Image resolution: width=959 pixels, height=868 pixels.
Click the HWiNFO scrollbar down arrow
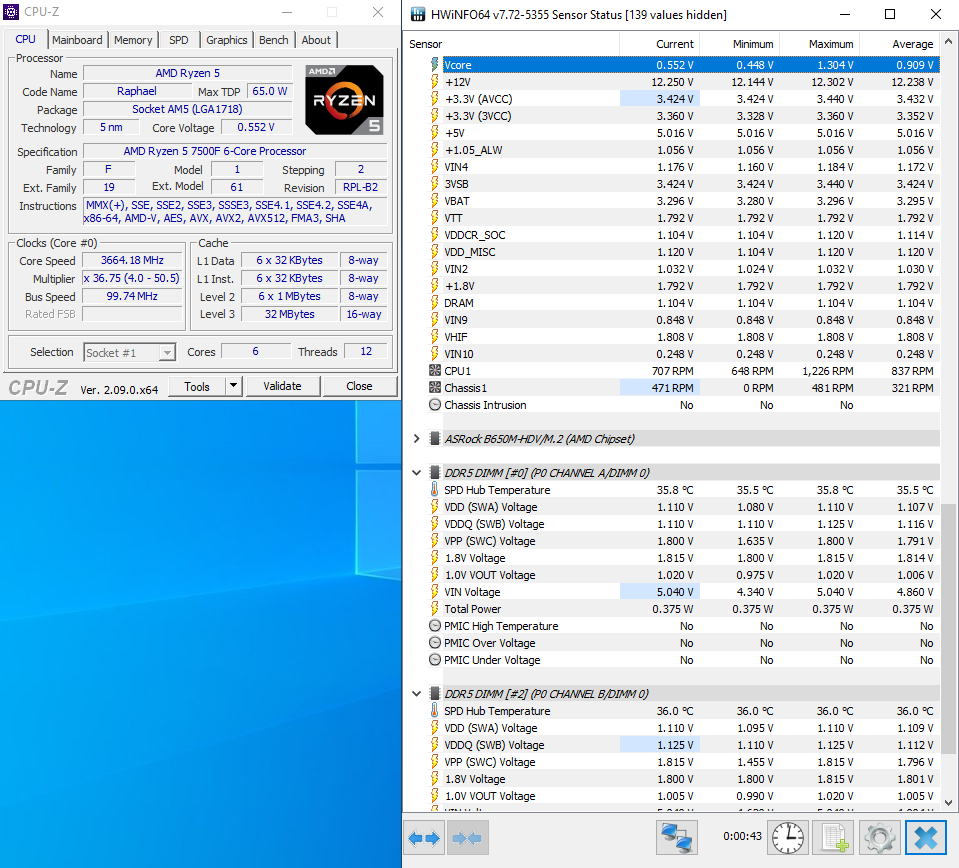[x=948, y=803]
